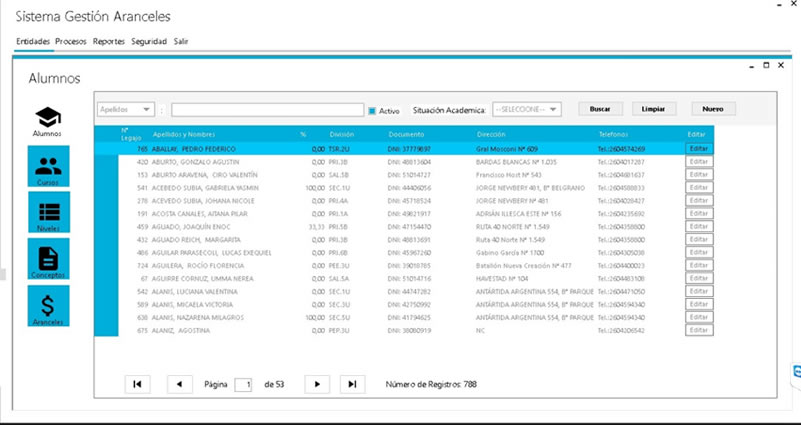
Task: Click the Número de Registros: 788 label
Action: (x=431, y=384)
